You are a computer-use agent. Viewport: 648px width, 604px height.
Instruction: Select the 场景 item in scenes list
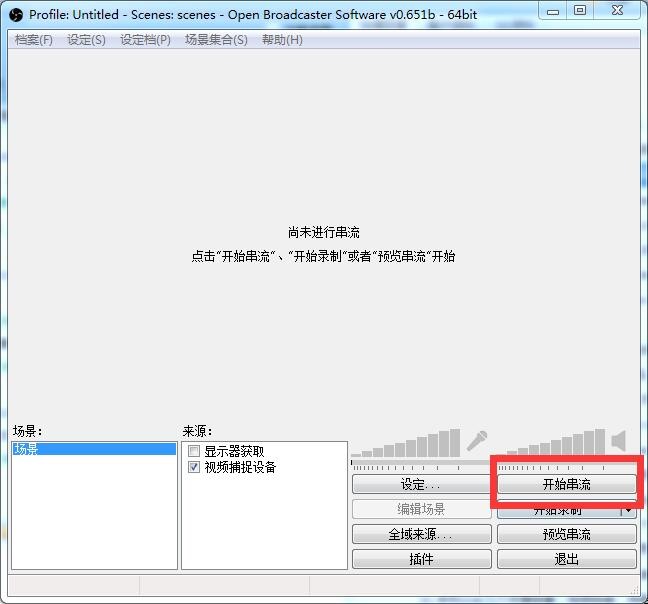[x=94, y=449]
